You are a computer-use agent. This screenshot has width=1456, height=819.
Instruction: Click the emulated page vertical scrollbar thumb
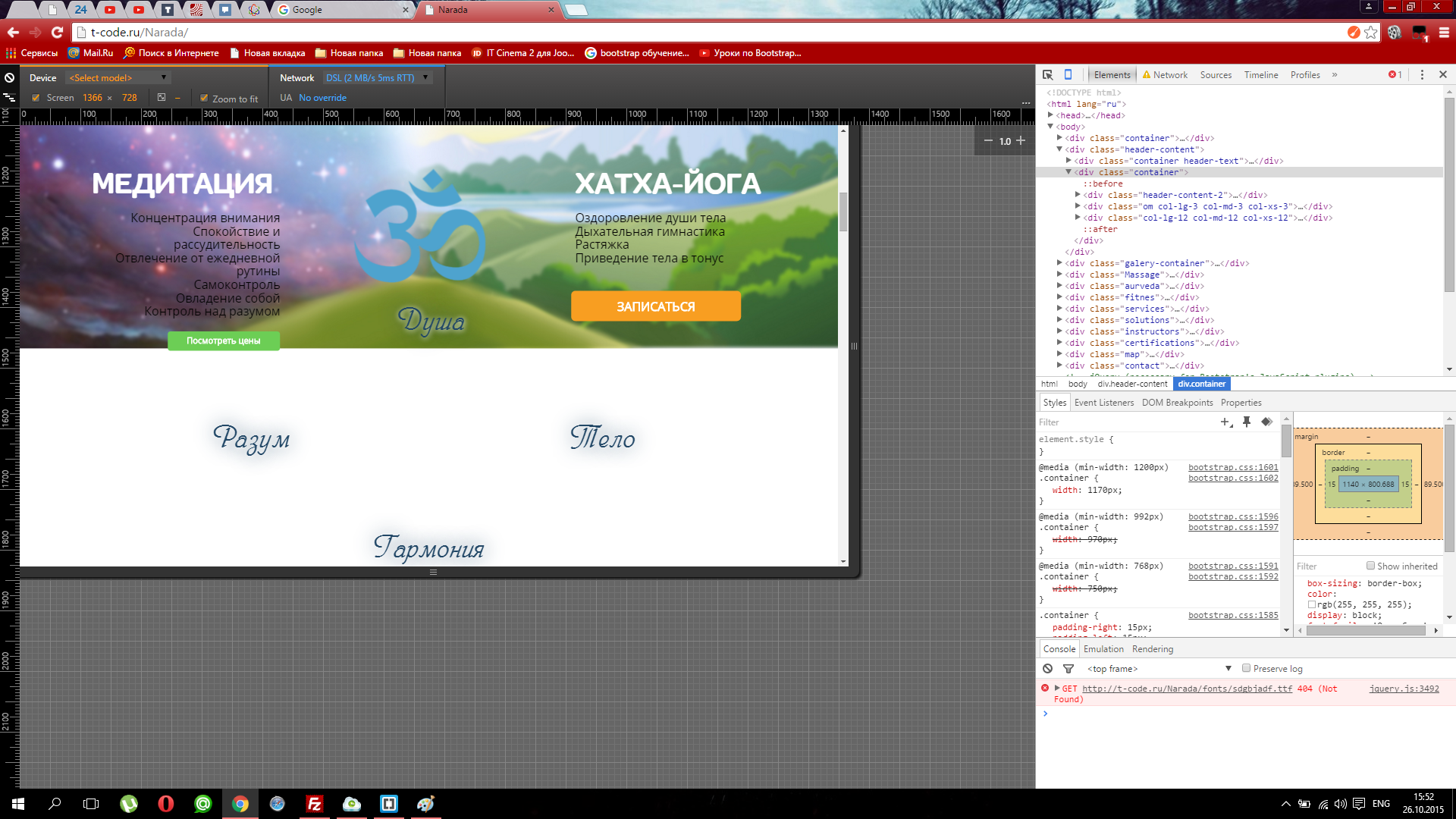point(843,212)
